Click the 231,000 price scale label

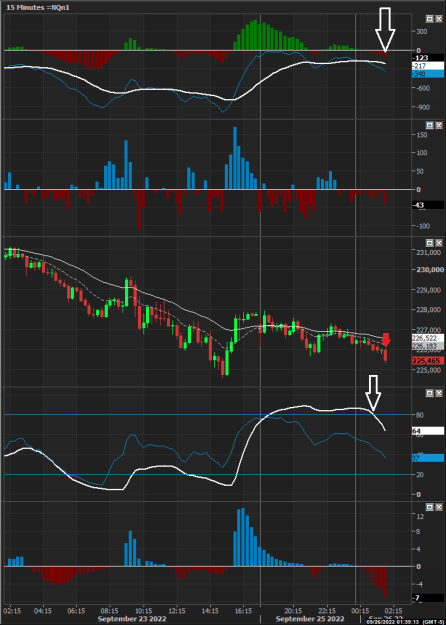(x=428, y=253)
